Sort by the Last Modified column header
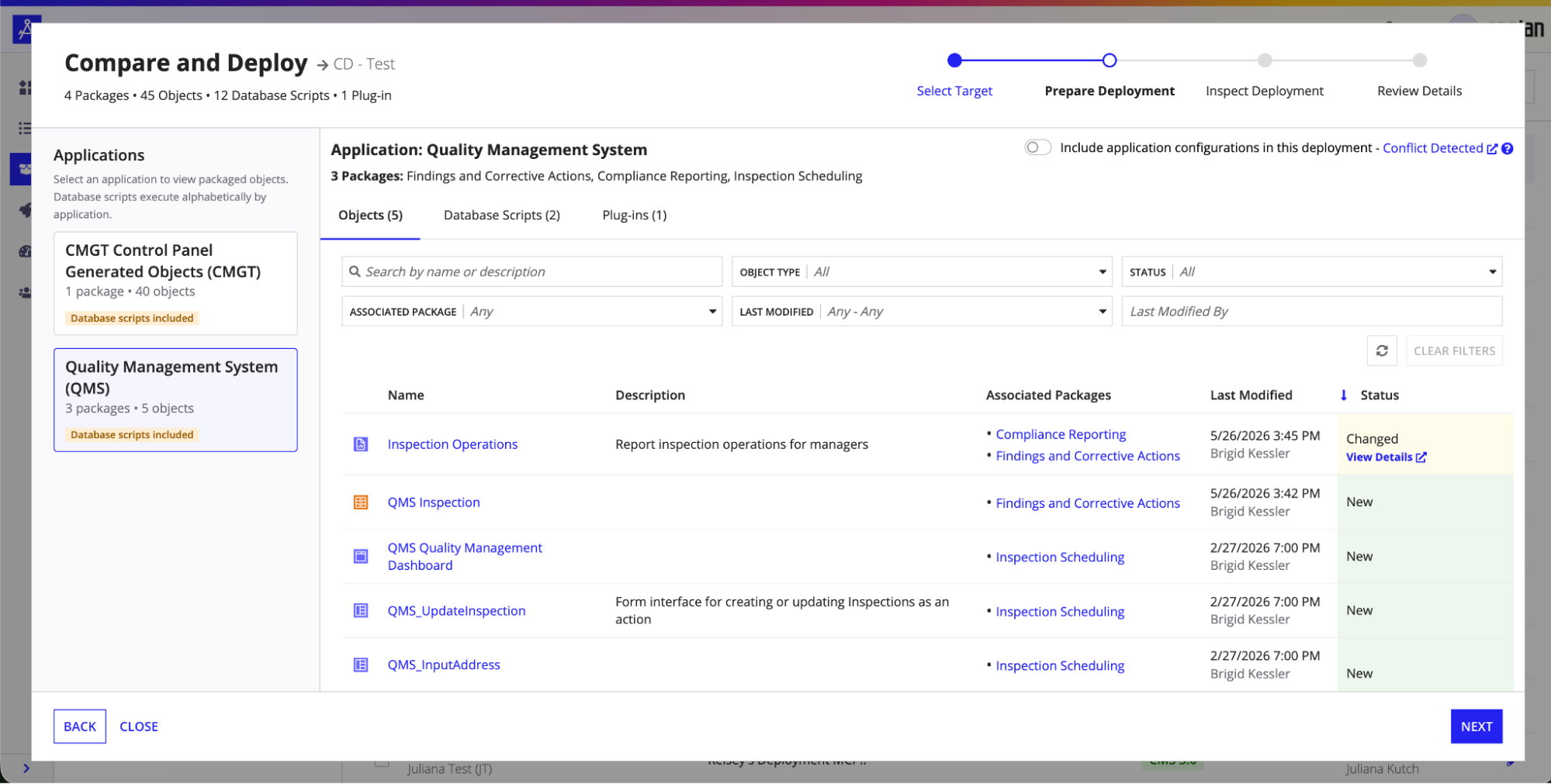The width and height of the screenshot is (1551, 784). [1251, 395]
